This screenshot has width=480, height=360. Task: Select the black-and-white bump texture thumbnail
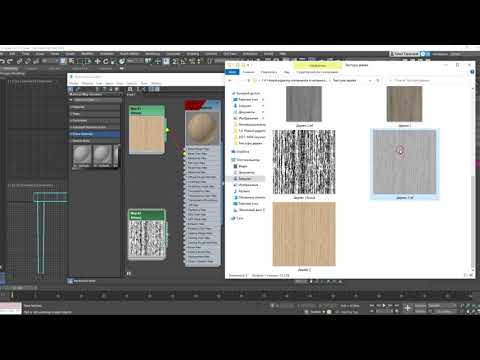[304, 162]
